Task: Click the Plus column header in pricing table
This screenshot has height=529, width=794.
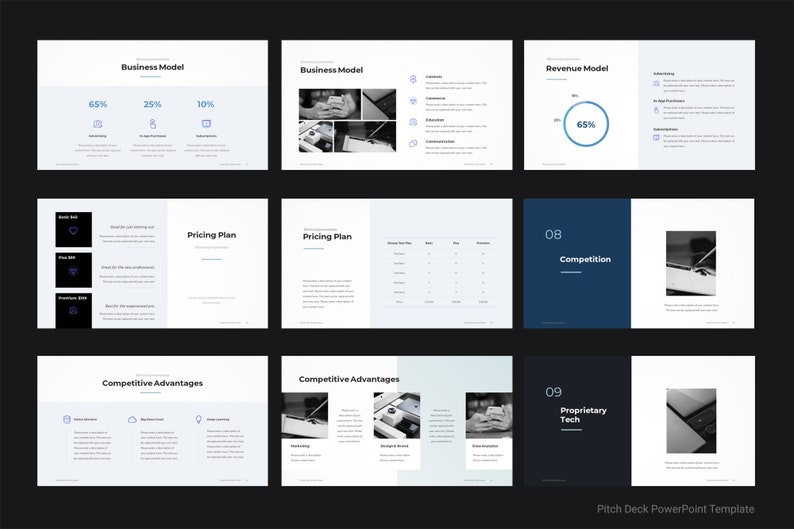Action: (x=456, y=243)
